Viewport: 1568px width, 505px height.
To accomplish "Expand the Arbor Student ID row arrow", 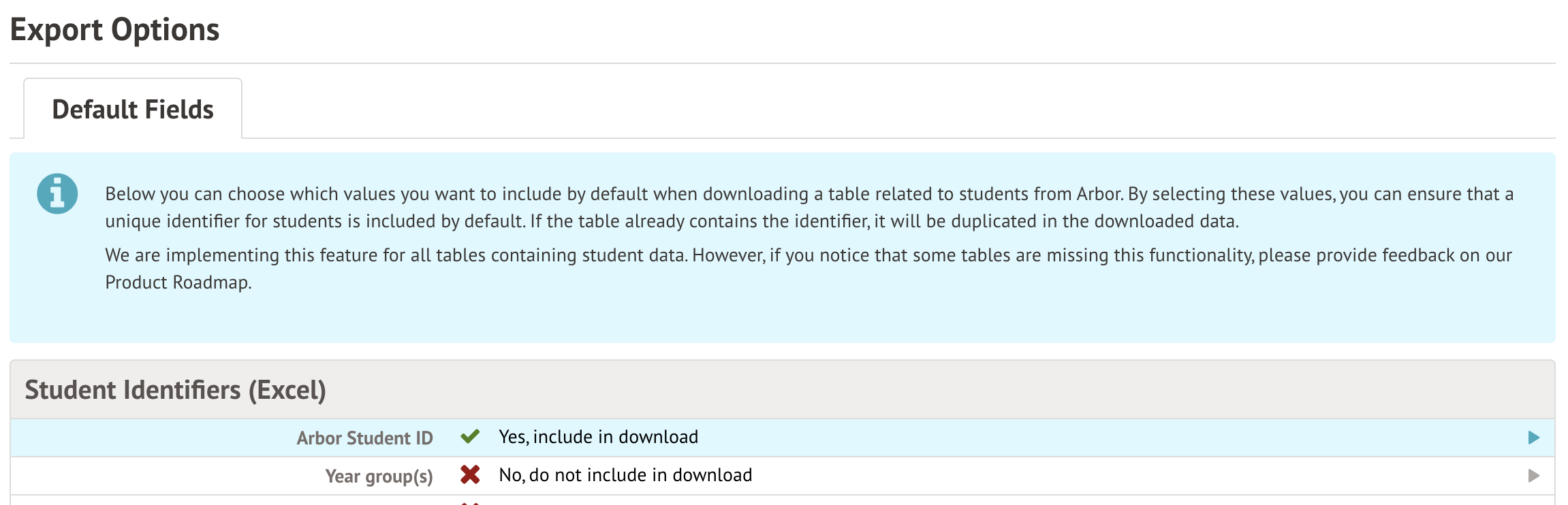I will pos(1533,438).
